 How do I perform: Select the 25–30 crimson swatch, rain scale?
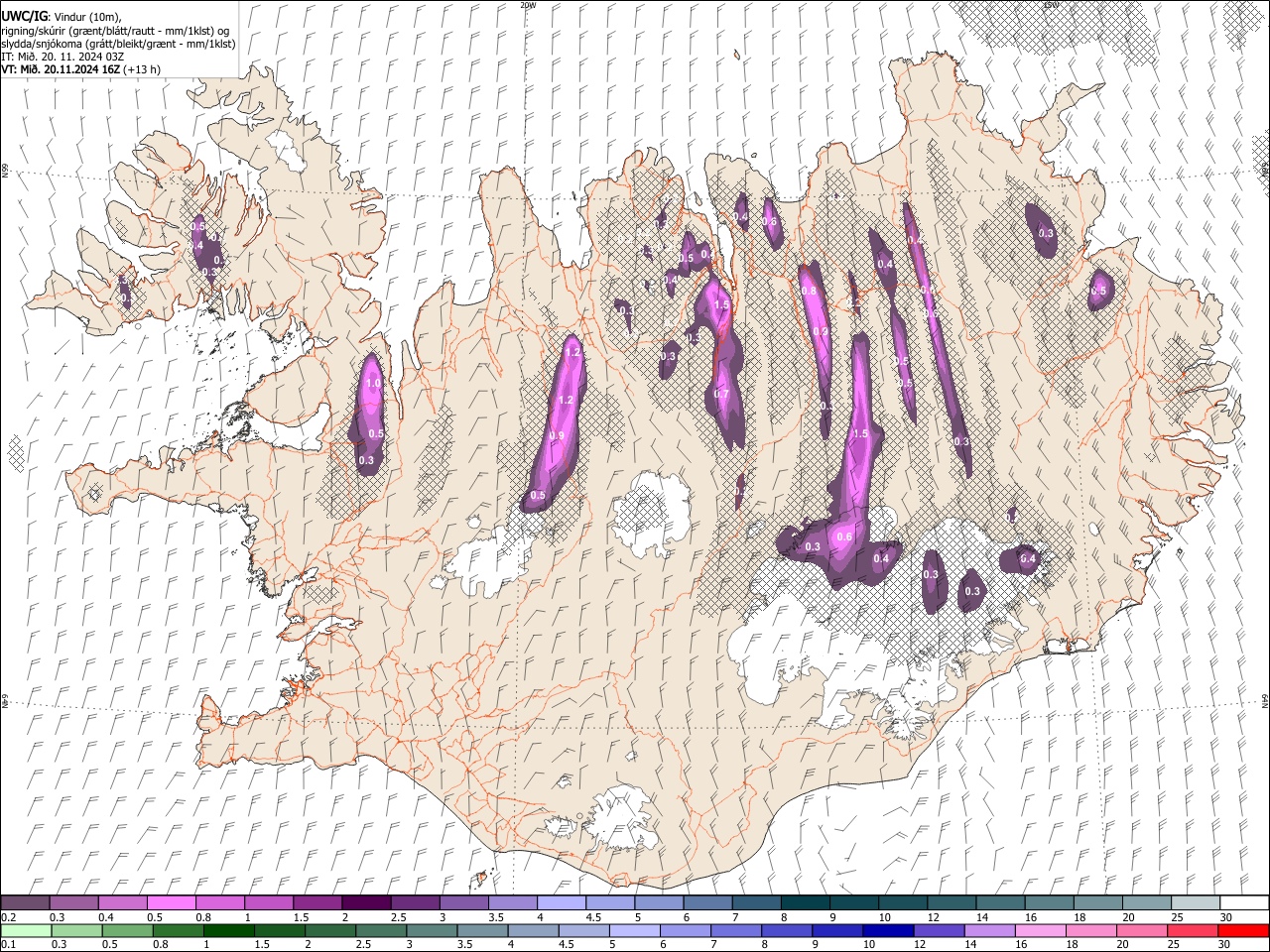click(1194, 930)
